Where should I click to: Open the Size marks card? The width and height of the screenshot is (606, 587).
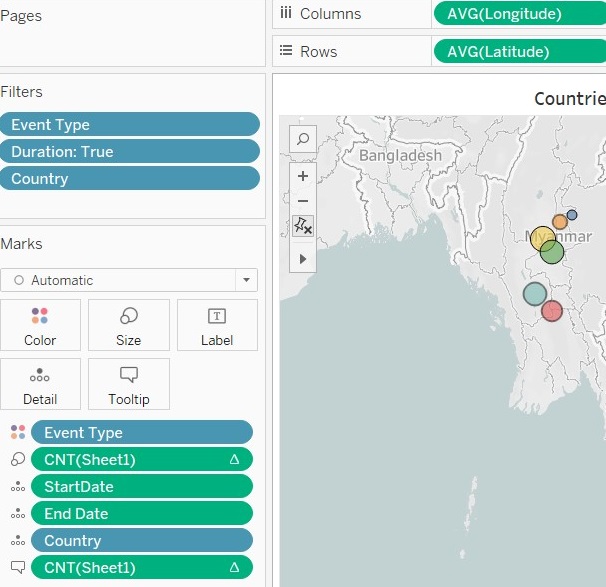click(x=128, y=325)
